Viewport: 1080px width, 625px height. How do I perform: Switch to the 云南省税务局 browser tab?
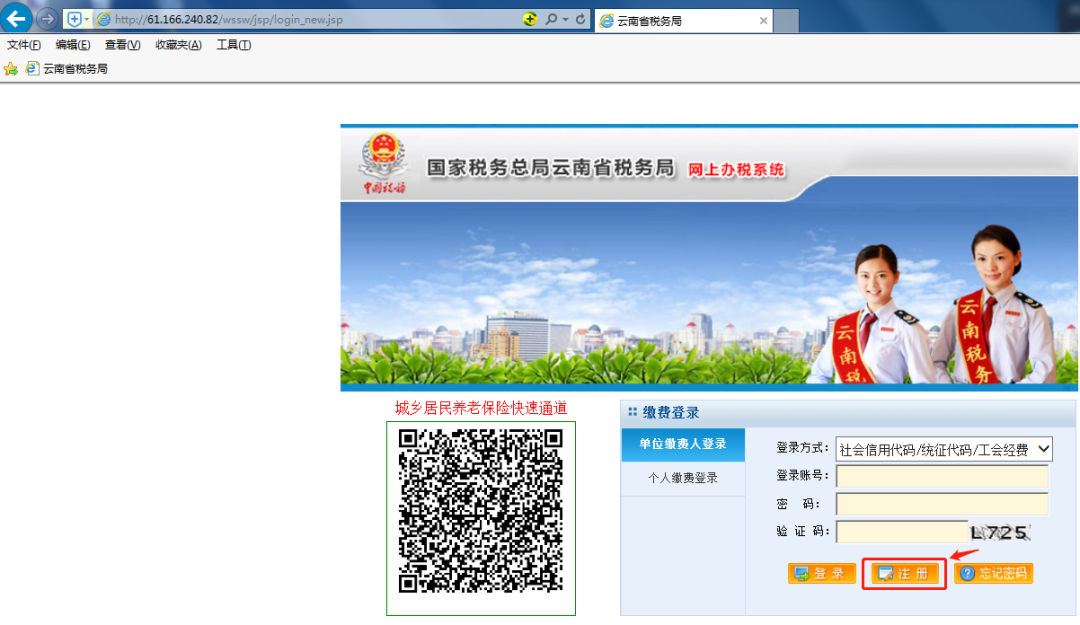683,21
